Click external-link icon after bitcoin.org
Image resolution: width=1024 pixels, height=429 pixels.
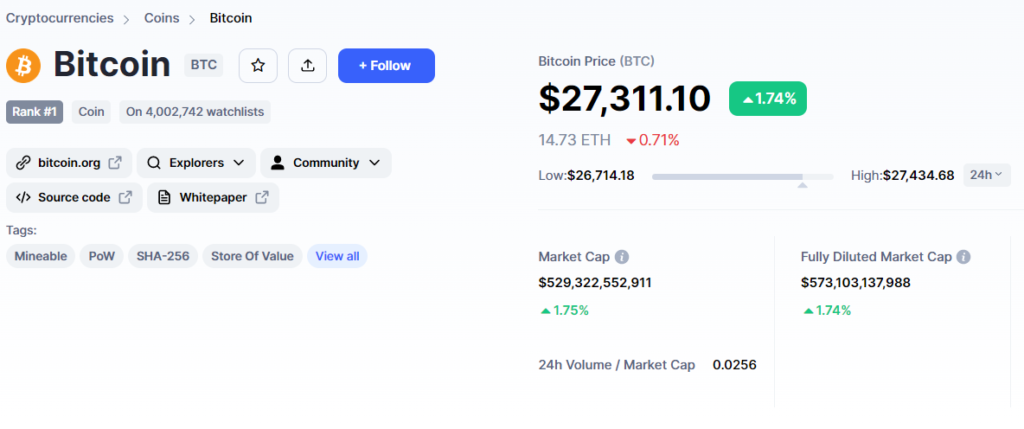[x=114, y=163]
